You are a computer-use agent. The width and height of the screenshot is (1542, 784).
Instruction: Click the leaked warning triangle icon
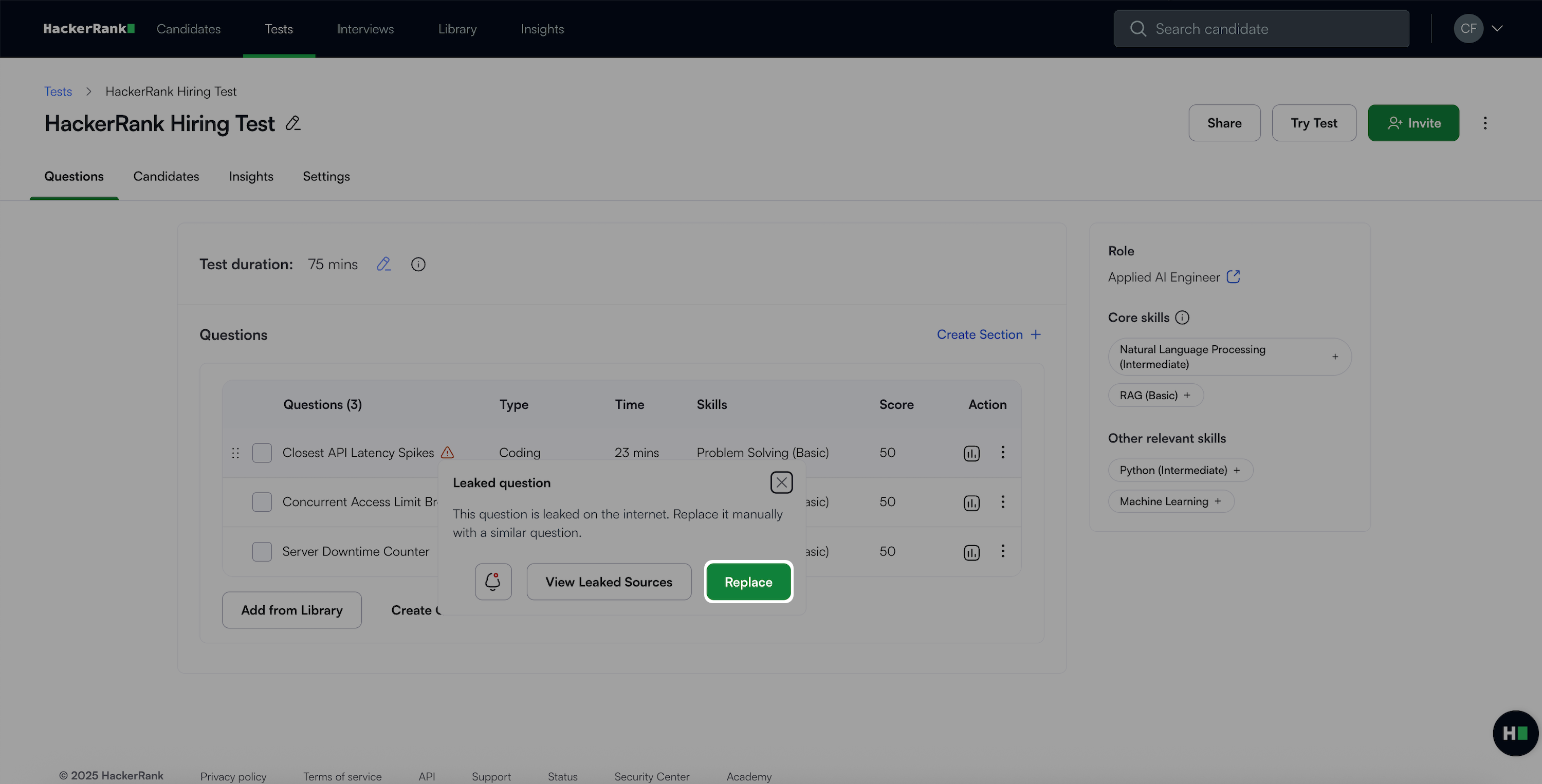click(x=447, y=453)
